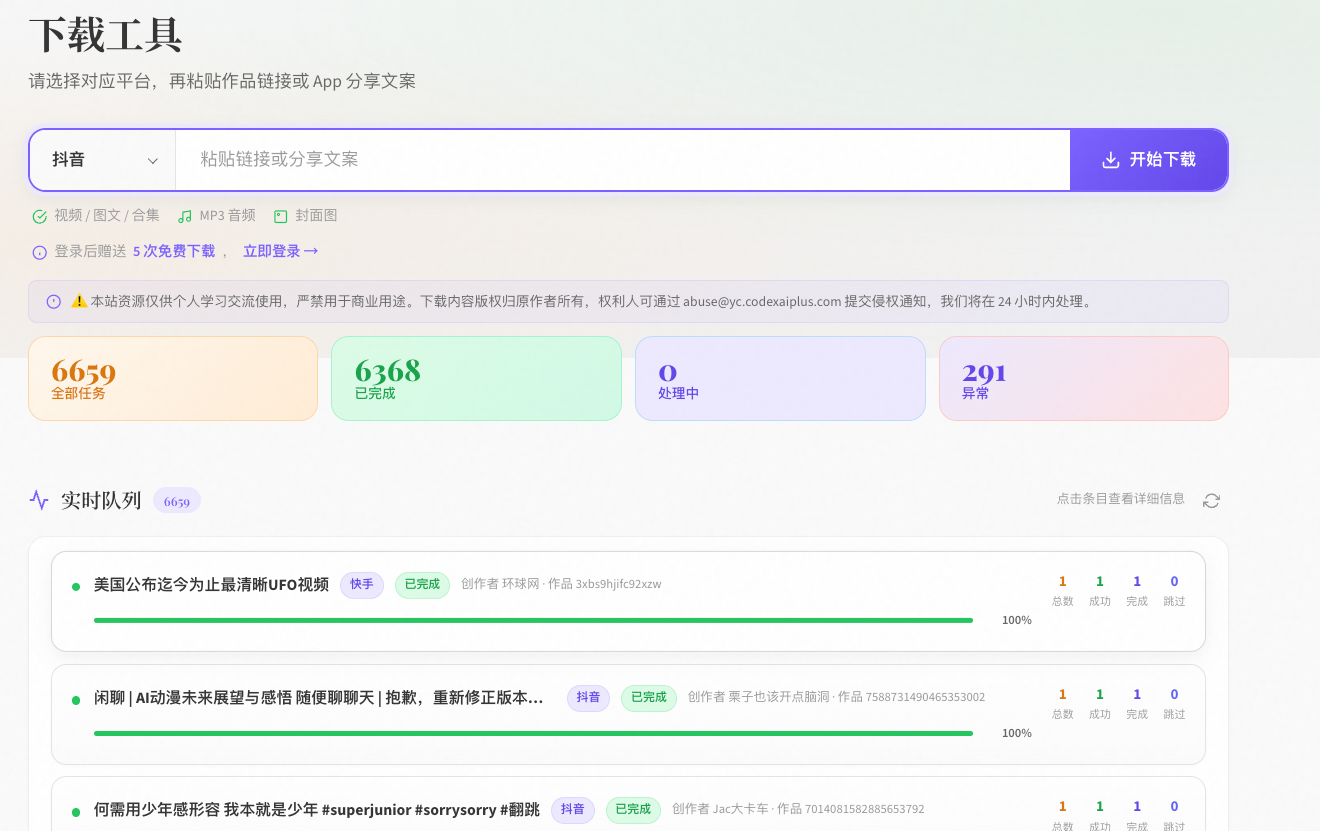The image size is (1320, 831).
Task: Open the 抖音 platform dropdown
Action: [x=103, y=160]
